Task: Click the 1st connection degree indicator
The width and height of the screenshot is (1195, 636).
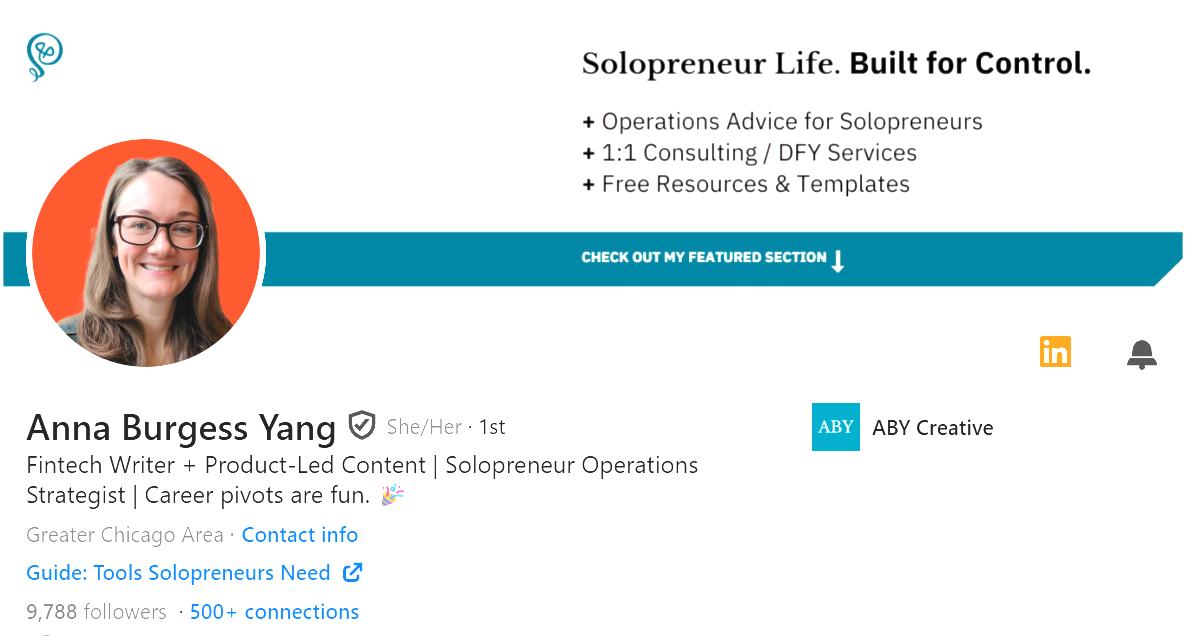Action: 491,426
